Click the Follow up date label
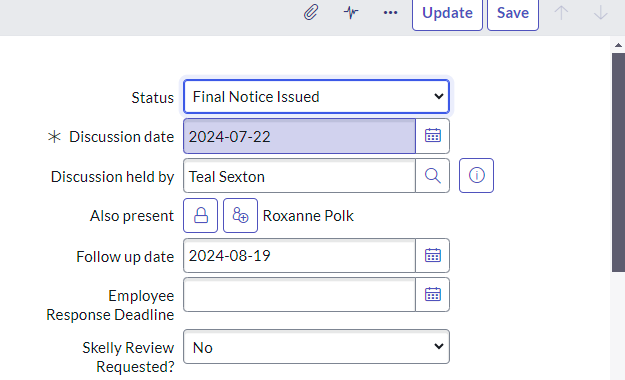 (x=125, y=256)
